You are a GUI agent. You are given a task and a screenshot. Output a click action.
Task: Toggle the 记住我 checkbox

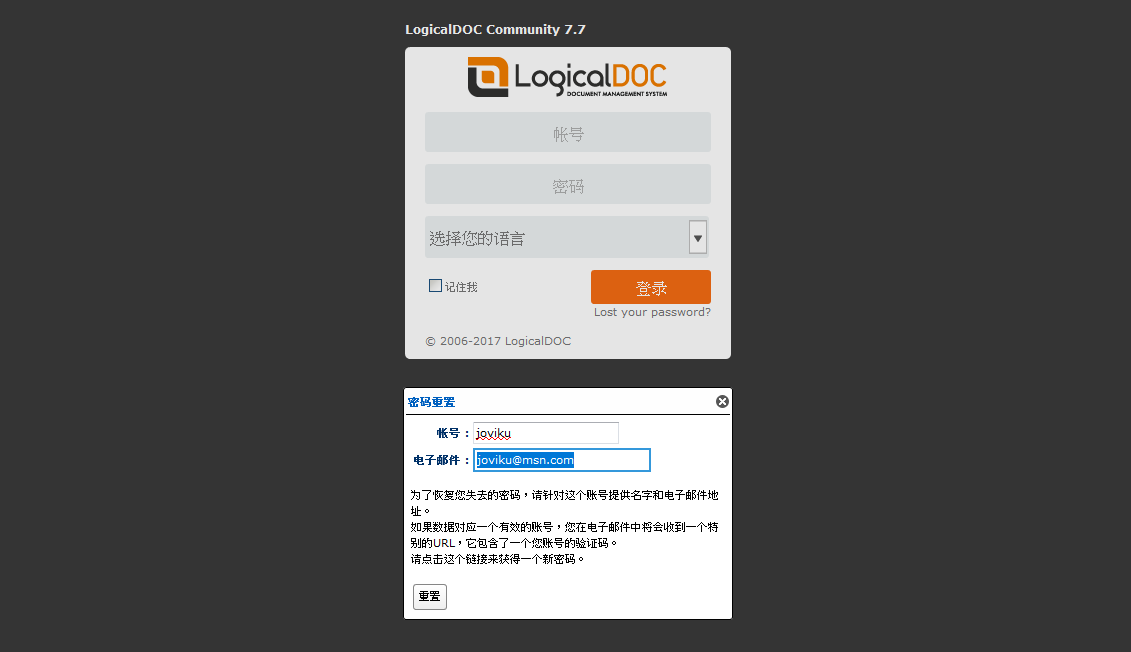[435, 286]
